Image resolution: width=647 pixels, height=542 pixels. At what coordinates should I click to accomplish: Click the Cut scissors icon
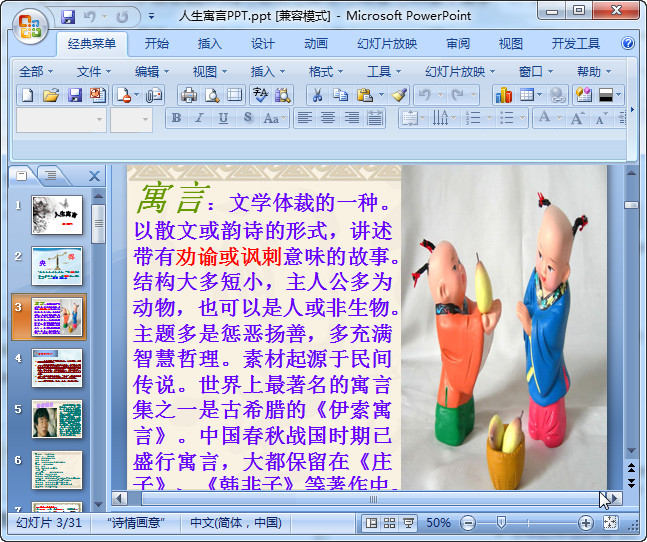pos(317,95)
